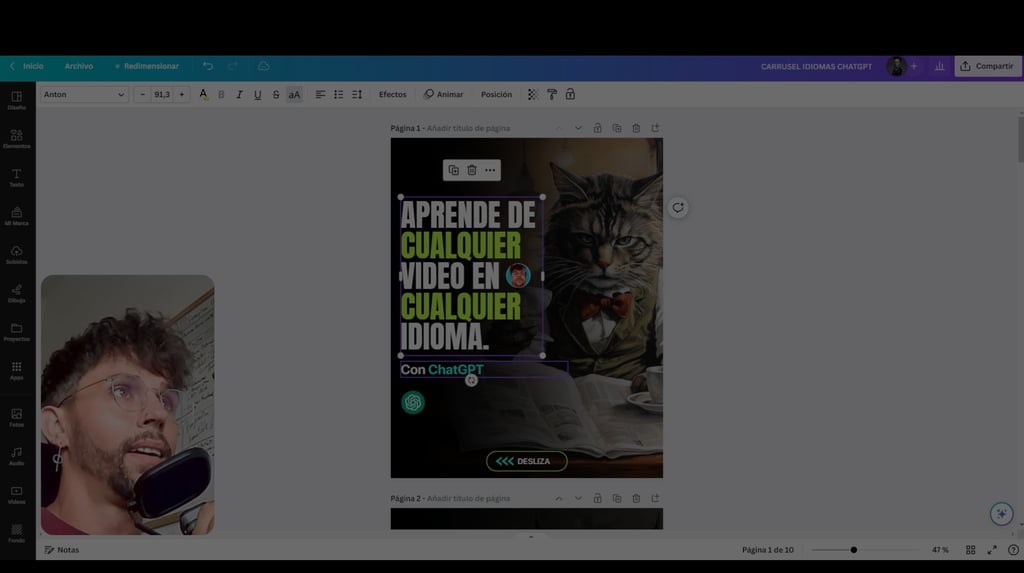The height and width of the screenshot is (573, 1024).
Task: Move Página 2 up with the chevron
Action: 559,499
